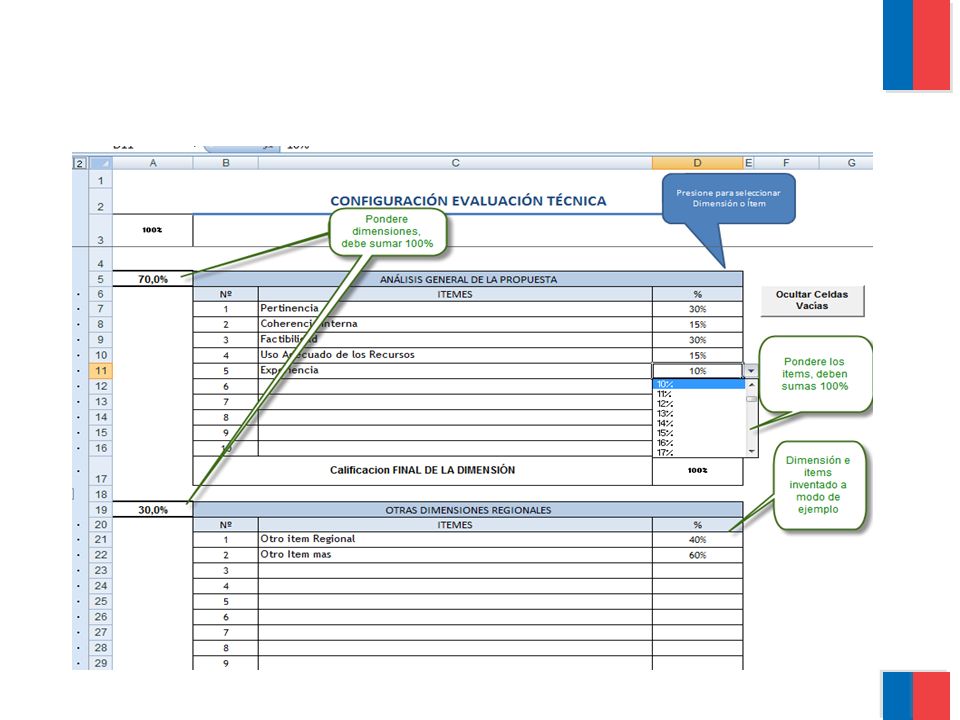Click the 30% cell for Factibilidad

(x=697, y=340)
